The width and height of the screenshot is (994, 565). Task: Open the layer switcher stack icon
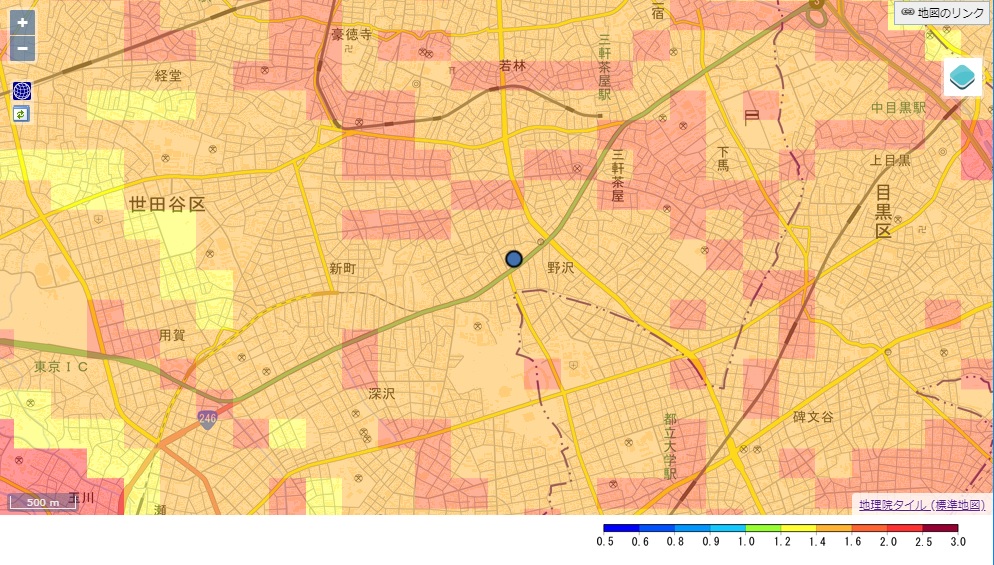coord(962,77)
